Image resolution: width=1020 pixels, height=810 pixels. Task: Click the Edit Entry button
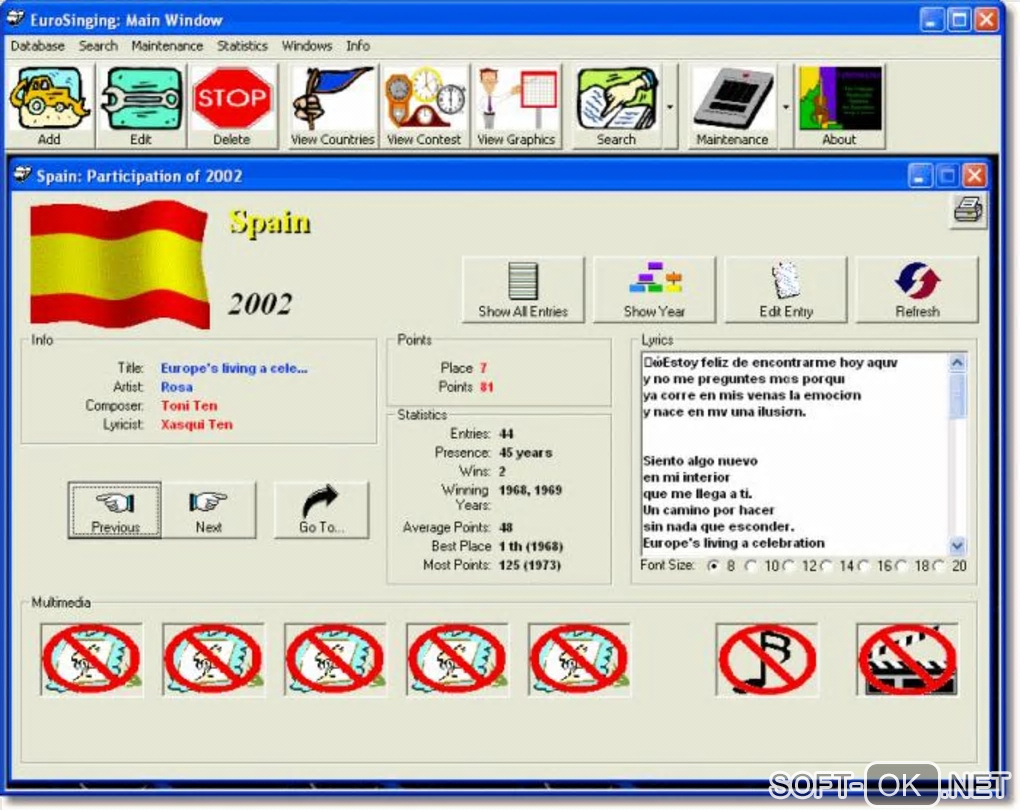[786, 290]
